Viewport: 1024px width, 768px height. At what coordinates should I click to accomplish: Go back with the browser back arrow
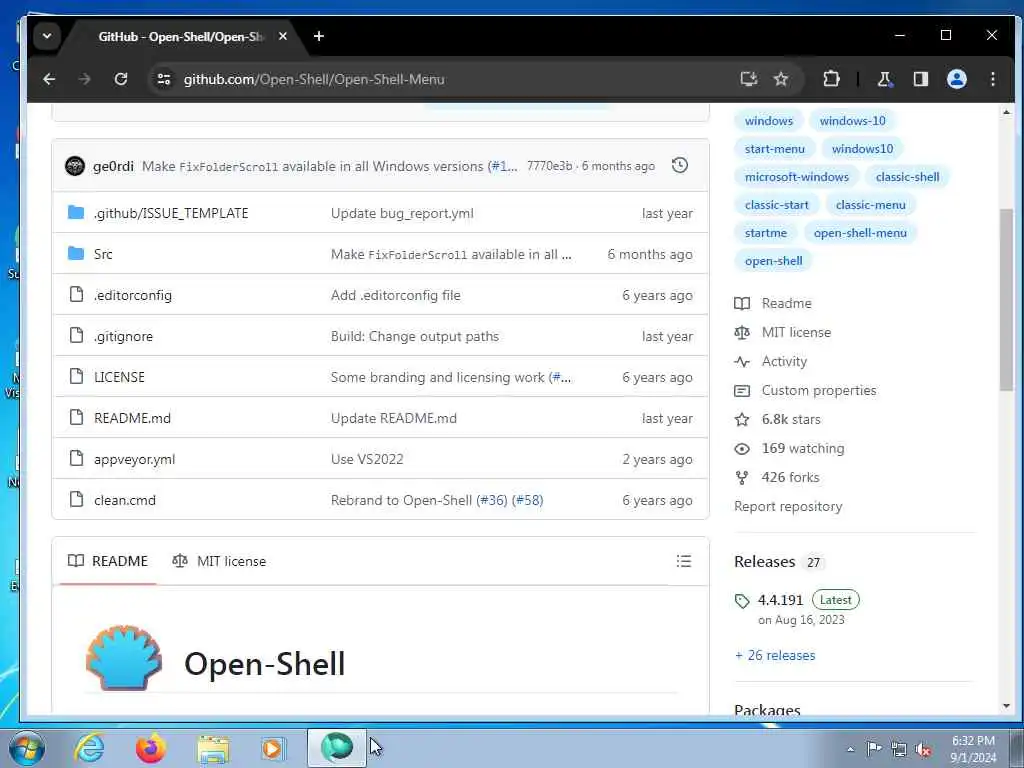tap(49, 79)
